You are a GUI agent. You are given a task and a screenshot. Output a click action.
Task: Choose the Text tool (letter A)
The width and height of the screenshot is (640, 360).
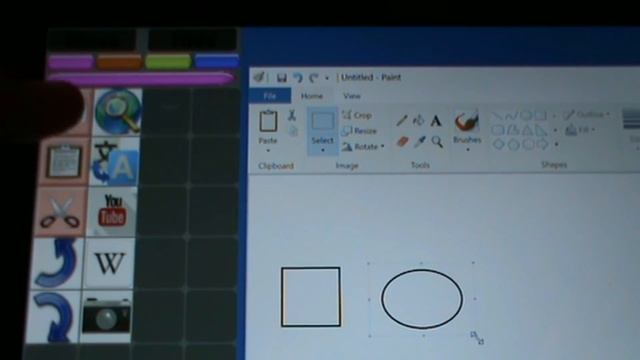click(436, 121)
